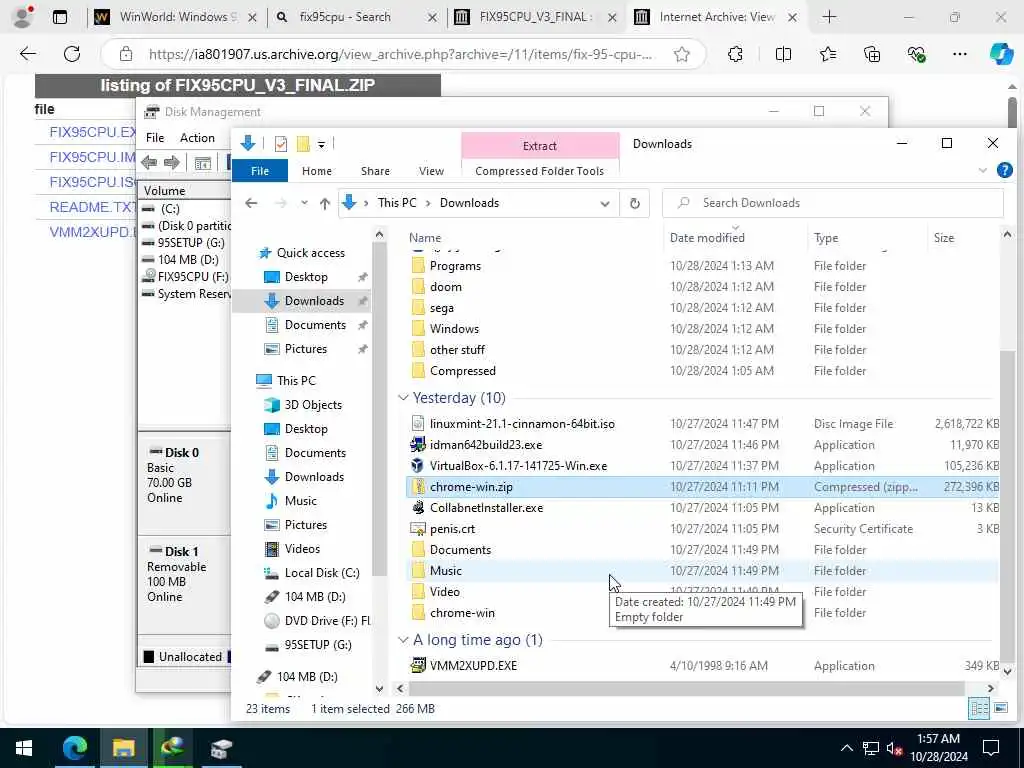The image size is (1024, 768).
Task: Click Disk Management back arrow toolbar icon
Action: coord(149,163)
